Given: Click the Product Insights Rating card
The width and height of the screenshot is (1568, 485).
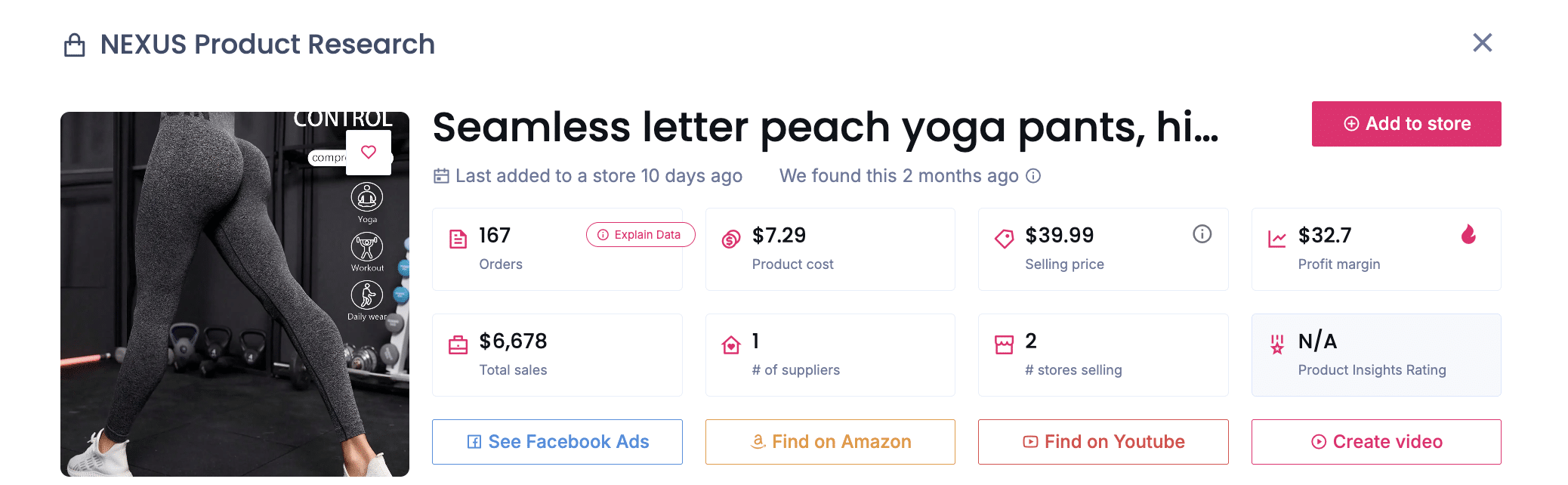Looking at the screenshot, I should [1376, 355].
